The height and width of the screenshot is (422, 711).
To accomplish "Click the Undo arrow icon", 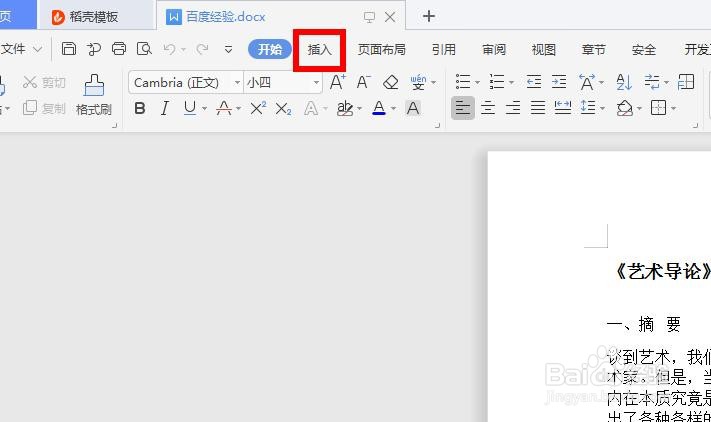I will click(x=170, y=49).
